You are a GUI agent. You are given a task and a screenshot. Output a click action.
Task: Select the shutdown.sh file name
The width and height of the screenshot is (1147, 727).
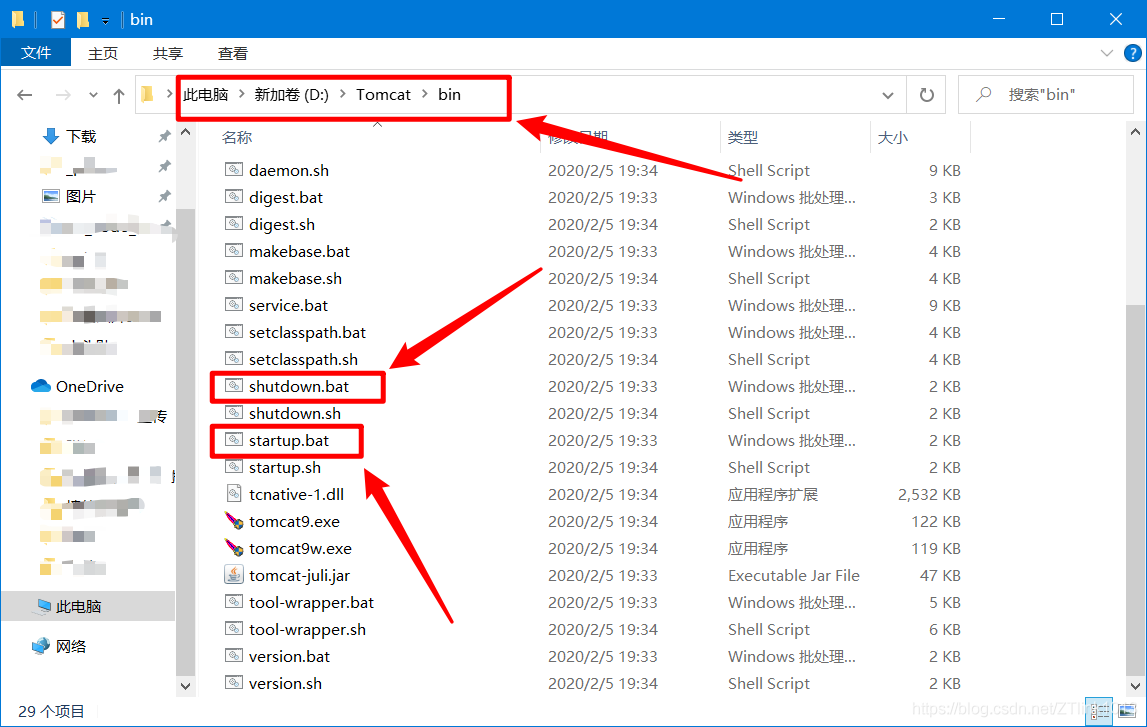[295, 413]
